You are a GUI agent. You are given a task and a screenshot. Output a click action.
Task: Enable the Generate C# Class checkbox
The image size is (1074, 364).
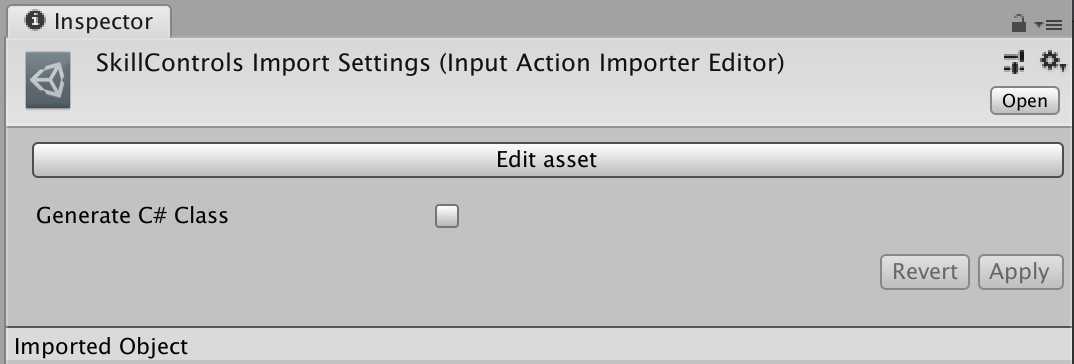click(447, 217)
